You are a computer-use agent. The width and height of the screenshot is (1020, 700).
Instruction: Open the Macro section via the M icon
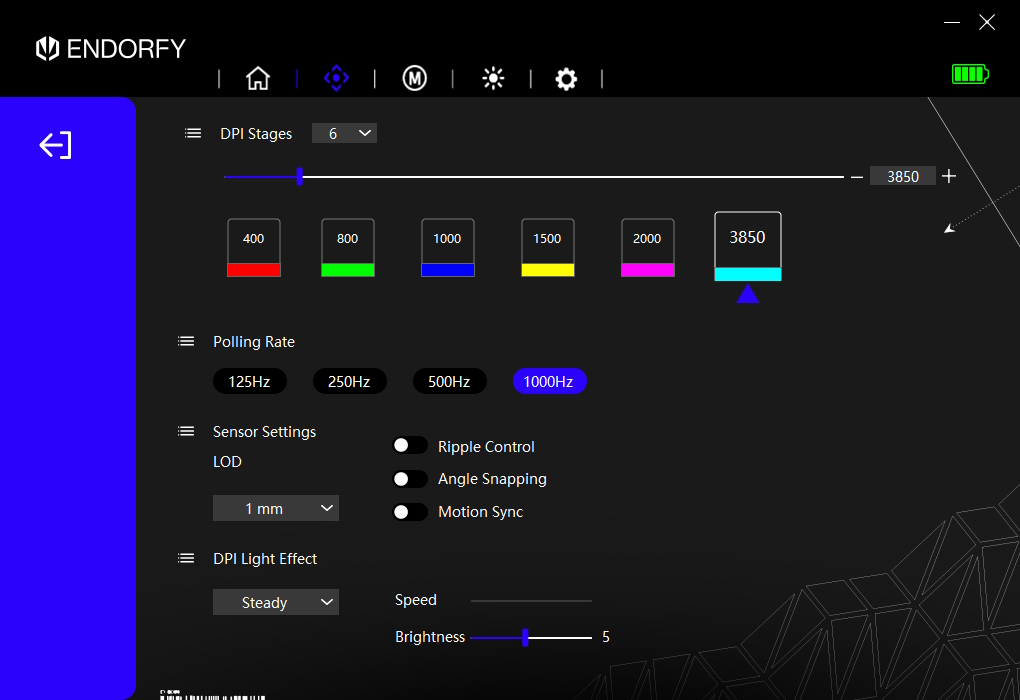click(x=415, y=78)
